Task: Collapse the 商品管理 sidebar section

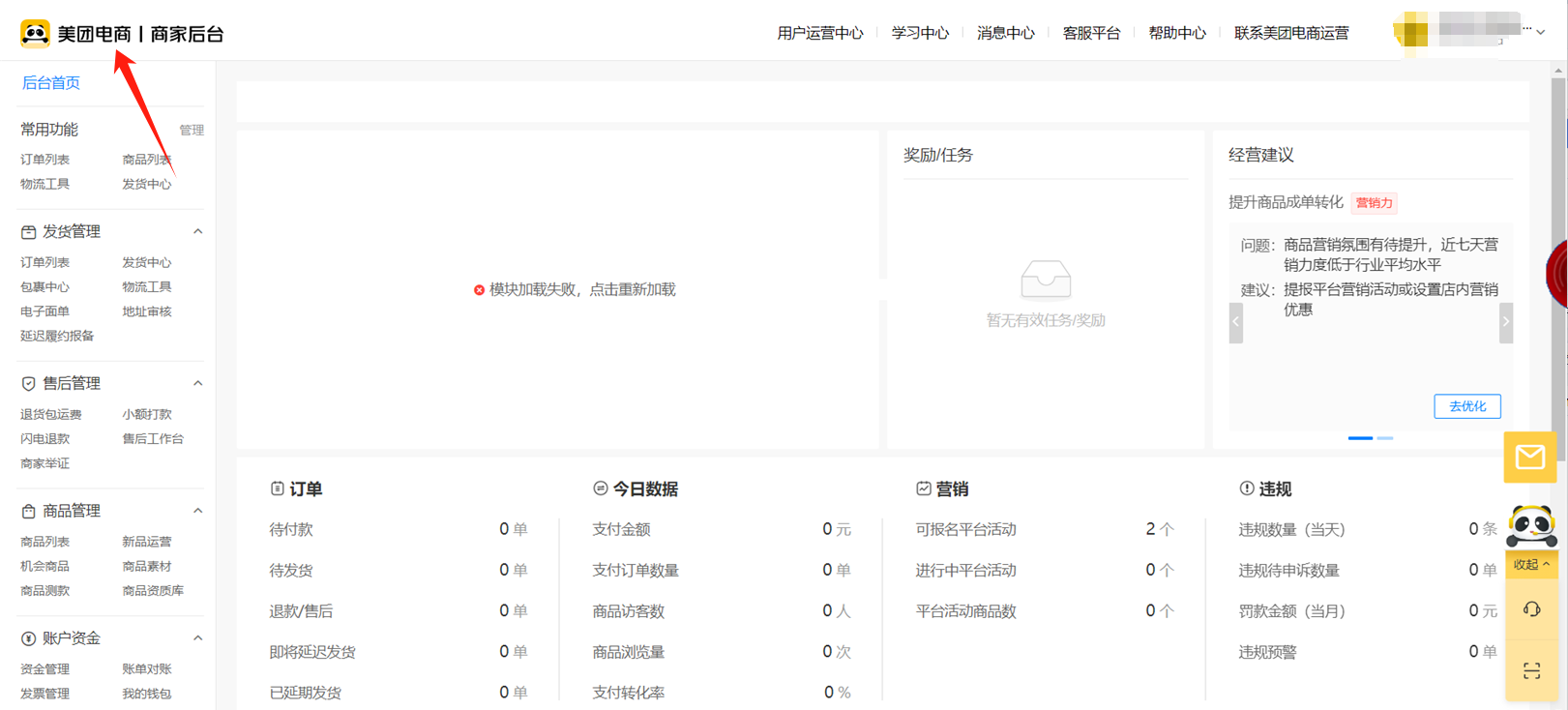Action: pyautogui.click(x=197, y=511)
